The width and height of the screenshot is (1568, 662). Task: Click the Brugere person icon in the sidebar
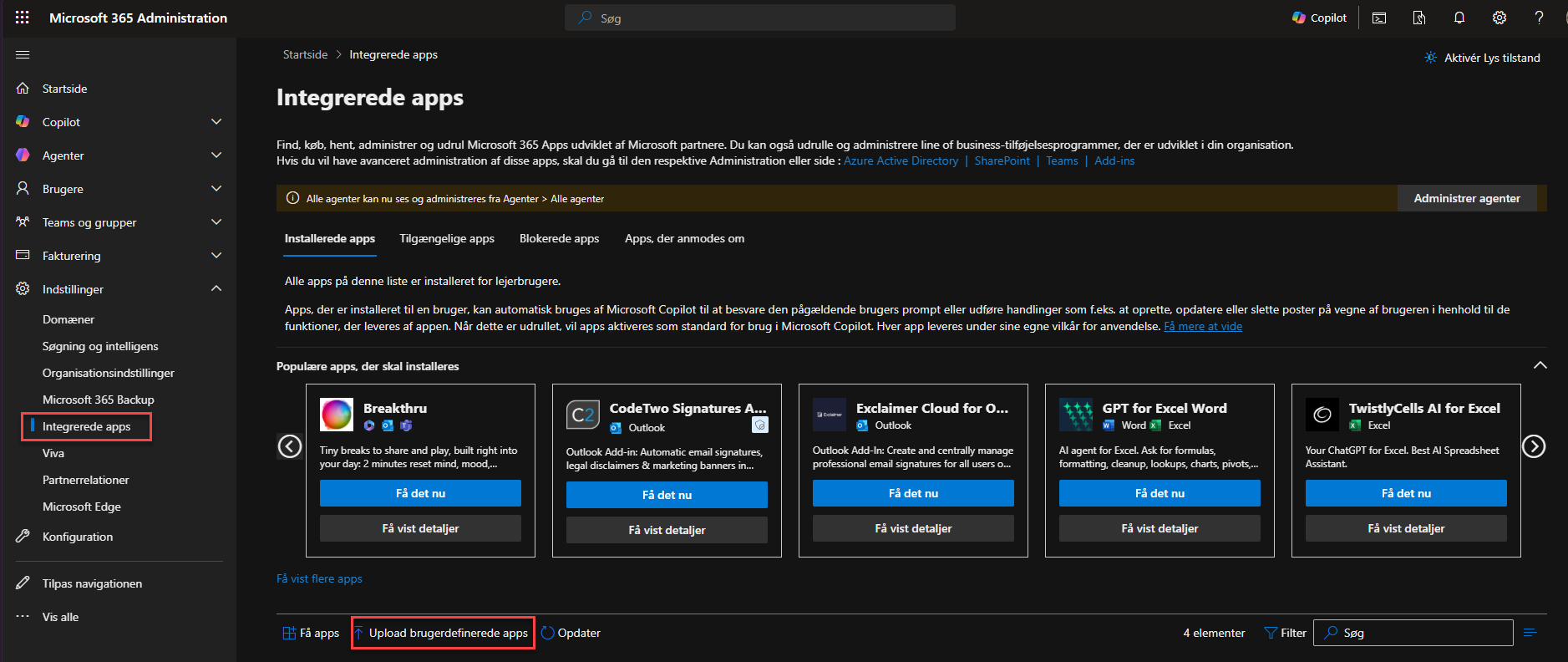[23, 189]
